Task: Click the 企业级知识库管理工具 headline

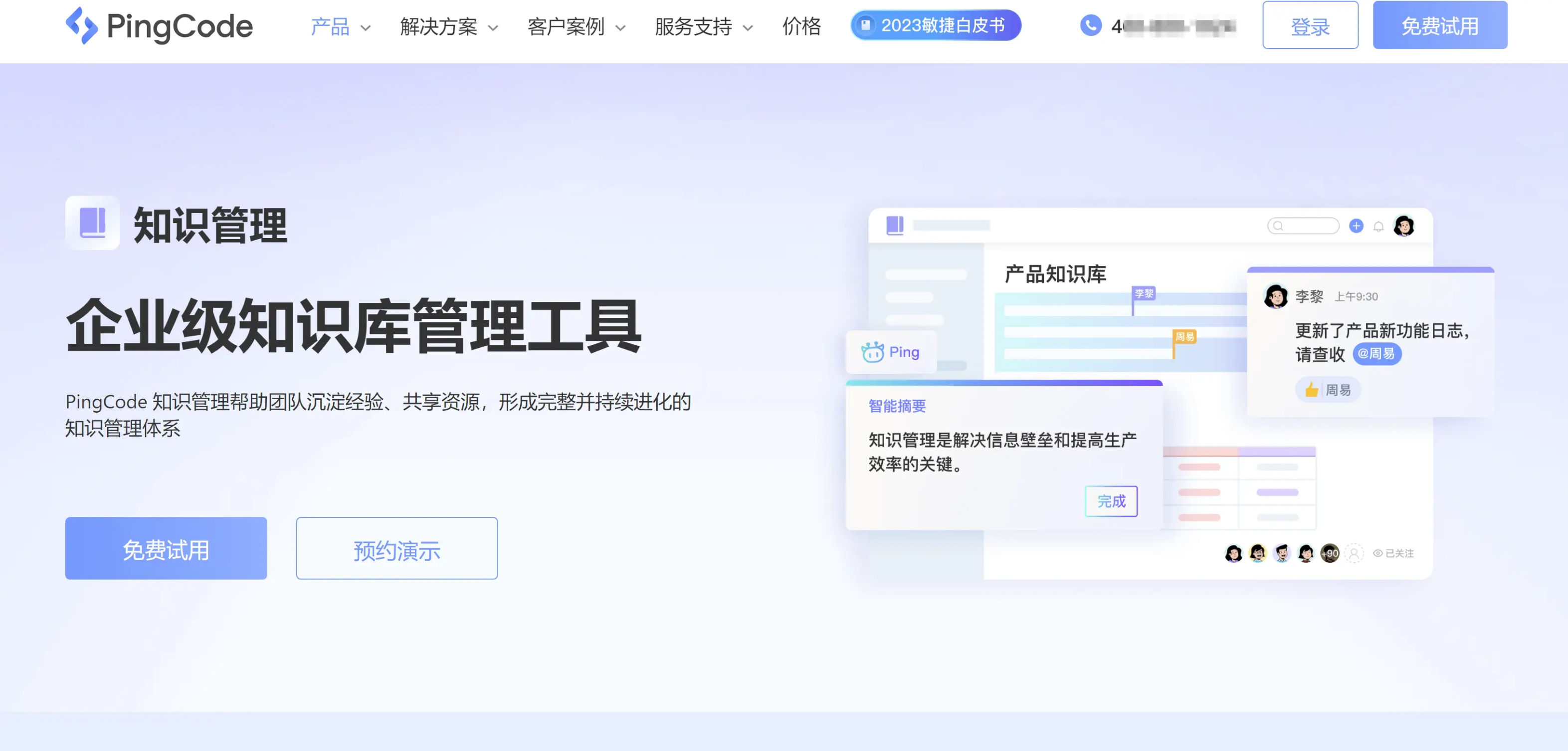Action: click(x=354, y=326)
